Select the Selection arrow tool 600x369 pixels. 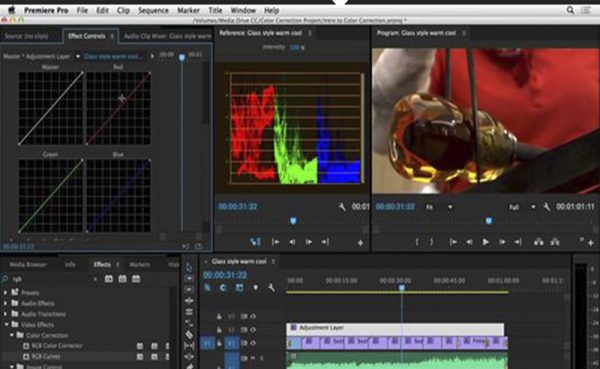pos(189,268)
